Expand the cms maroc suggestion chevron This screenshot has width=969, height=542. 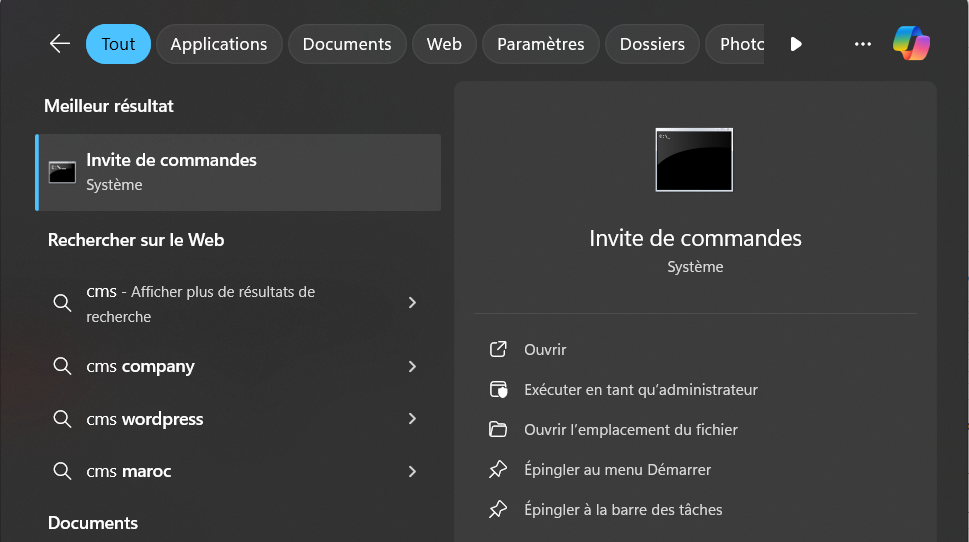point(412,471)
